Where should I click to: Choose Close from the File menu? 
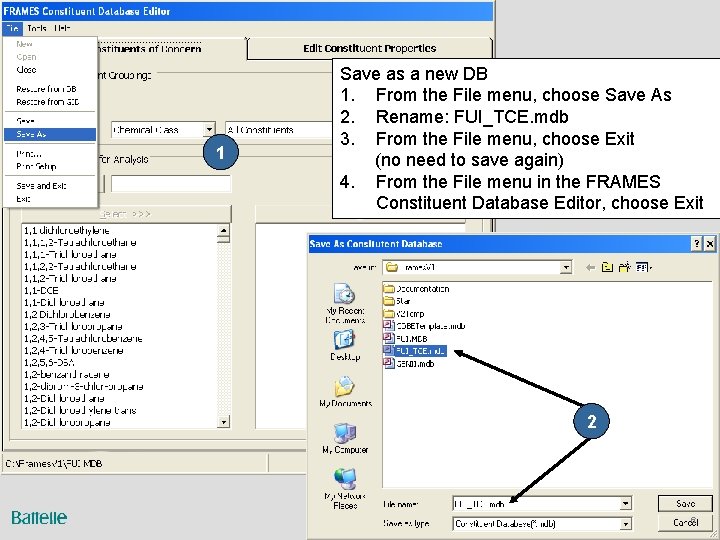click(x=50, y=70)
